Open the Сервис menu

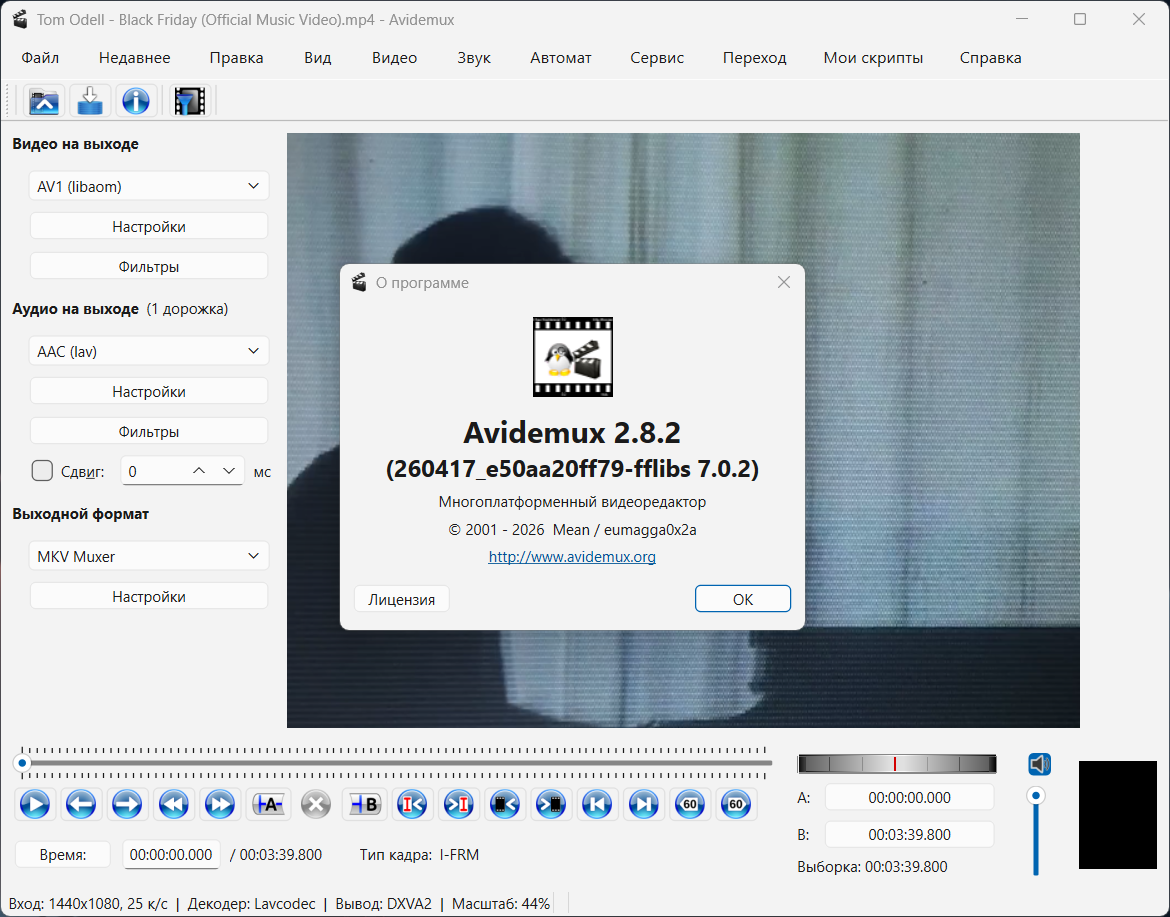(657, 58)
